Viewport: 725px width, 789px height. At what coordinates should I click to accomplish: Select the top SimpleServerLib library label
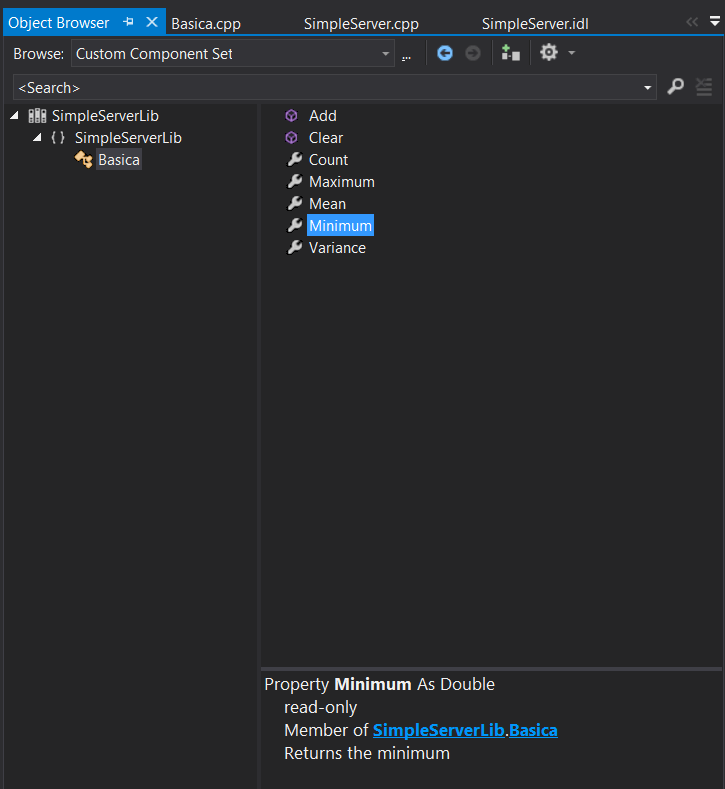(105, 116)
